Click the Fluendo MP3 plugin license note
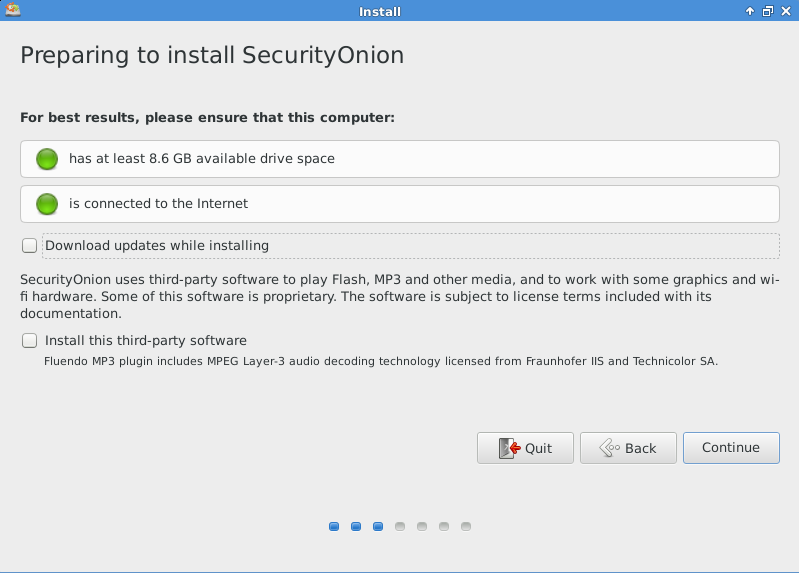This screenshot has height=573, width=799. 381,362
